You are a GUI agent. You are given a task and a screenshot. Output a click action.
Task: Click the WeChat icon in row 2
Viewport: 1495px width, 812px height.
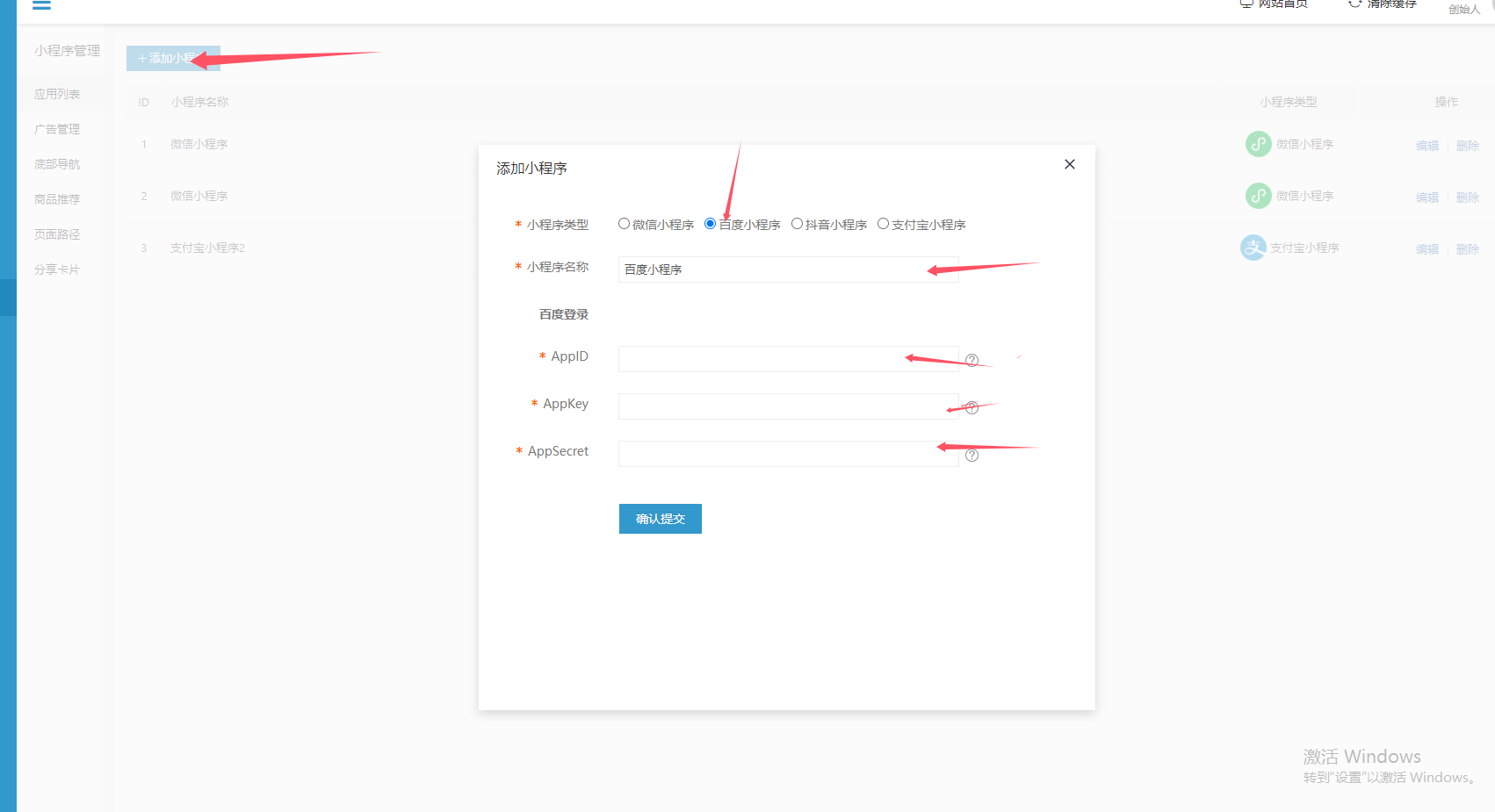coord(1259,196)
